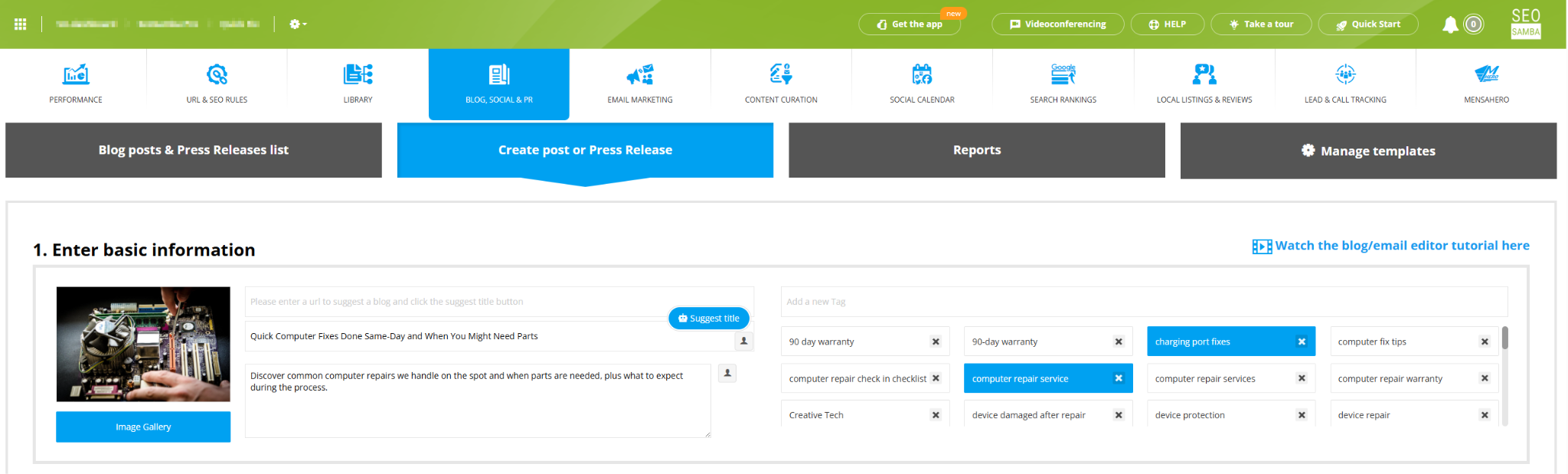Open Quick Start
Image resolution: width=1568 pixels, height=474 pixels.
pos(1368,25)
